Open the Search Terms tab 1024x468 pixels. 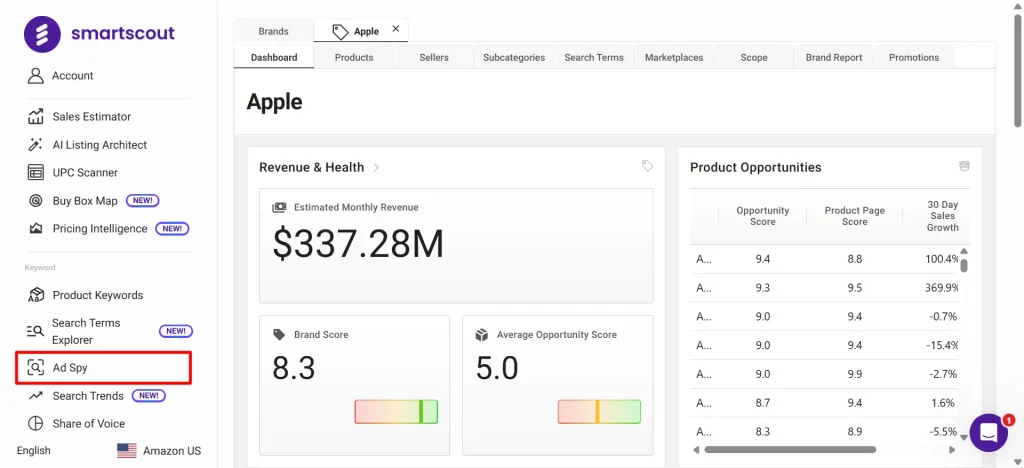pos(594,57)
